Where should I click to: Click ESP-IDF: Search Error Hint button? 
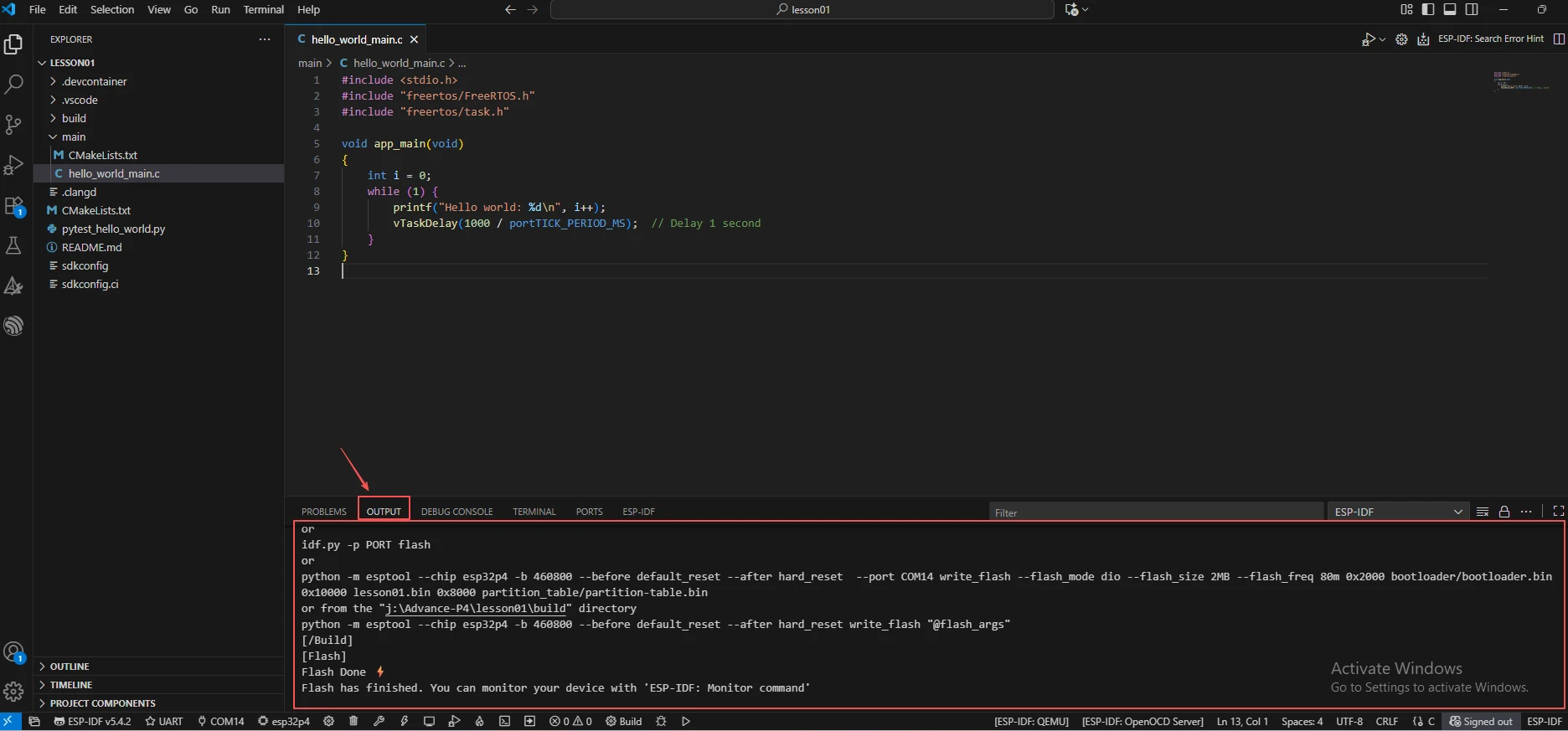1490,39
